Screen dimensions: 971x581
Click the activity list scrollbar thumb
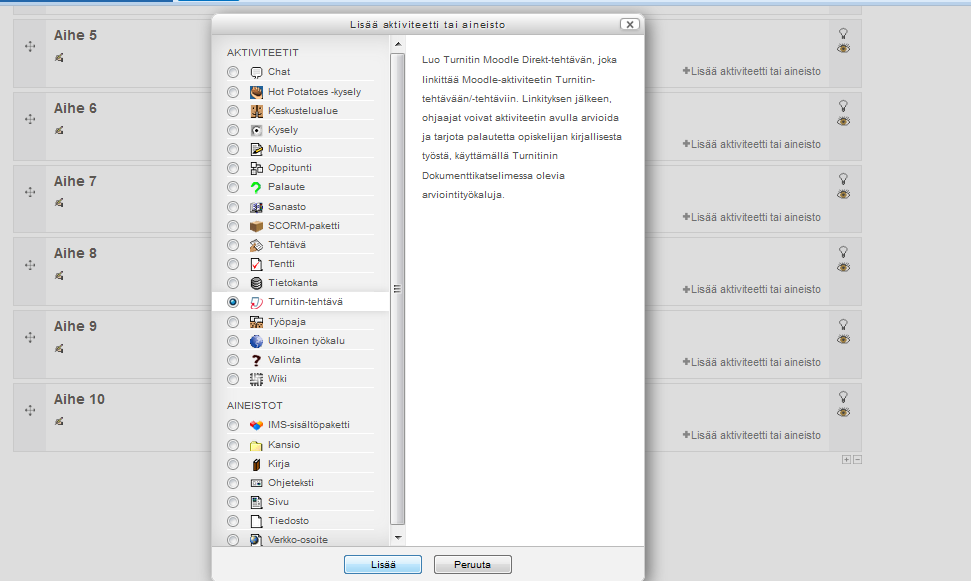[x=398, y=289]
